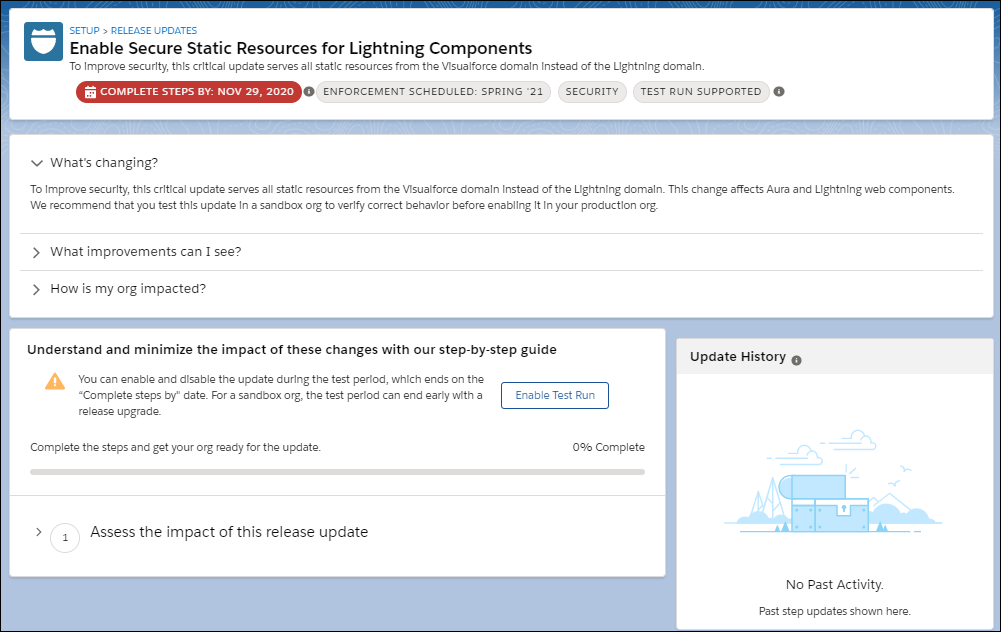The image size is (1001, 632).
Task: Click the 0% Complete progress bar
Action: pos(337,472)
